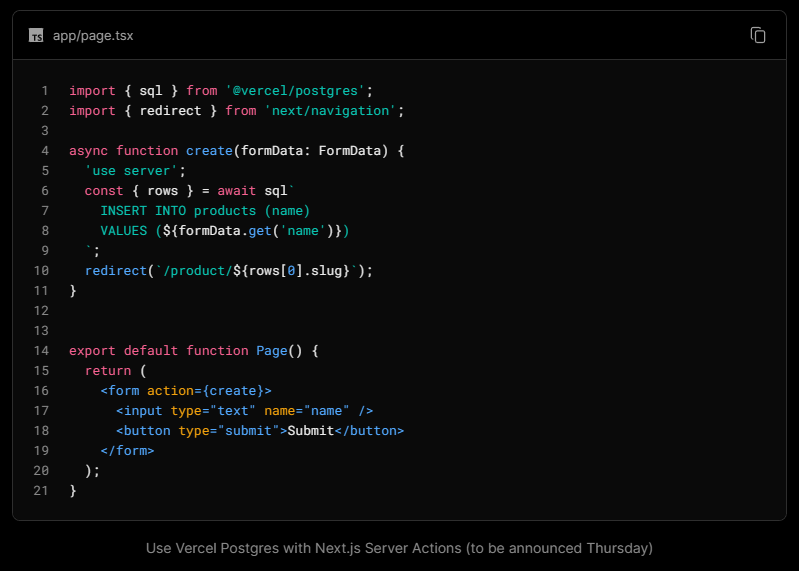Click line number 21 in the gutter

[x=41, y=491]
